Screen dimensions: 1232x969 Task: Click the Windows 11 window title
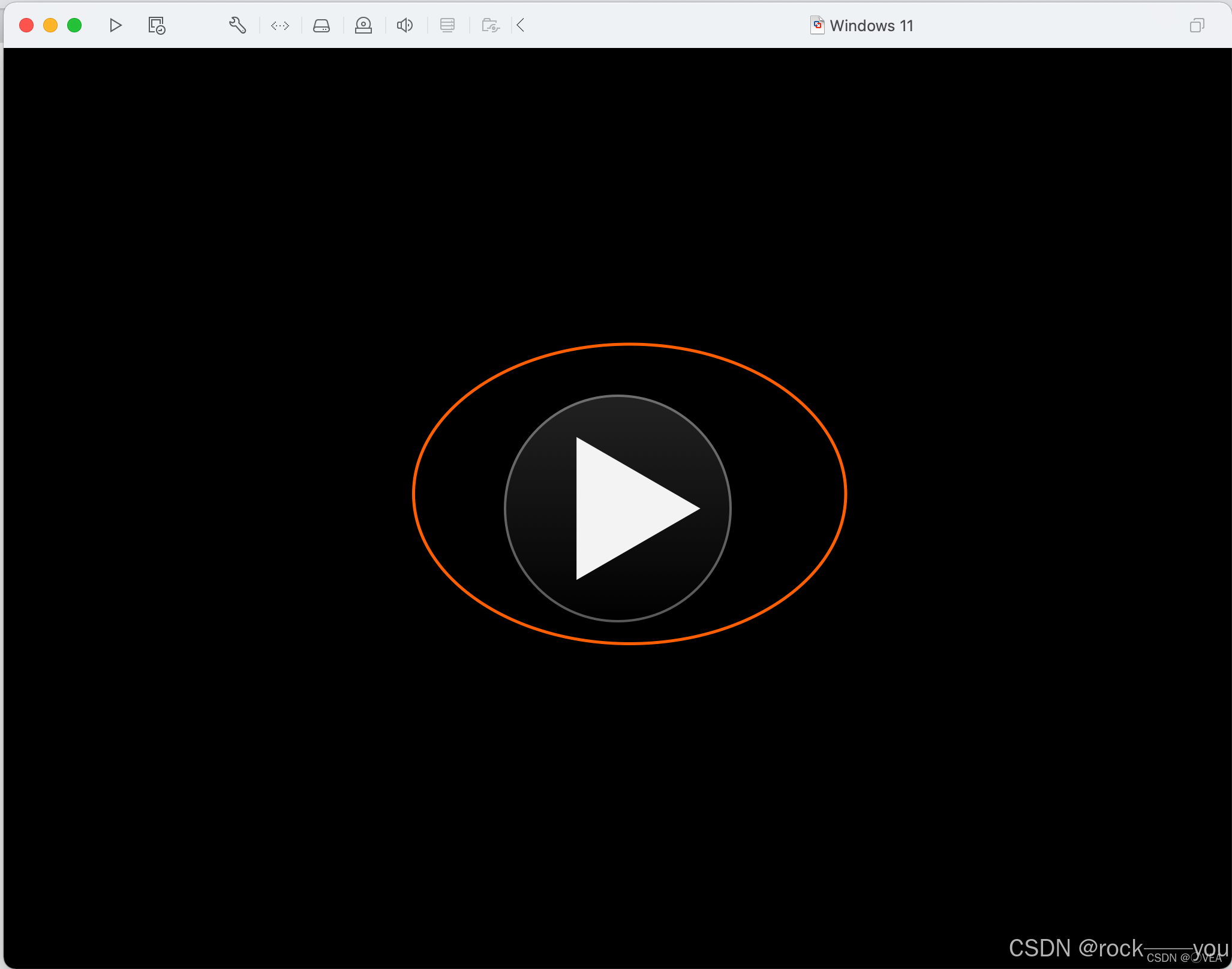click(x=871, y=26)
